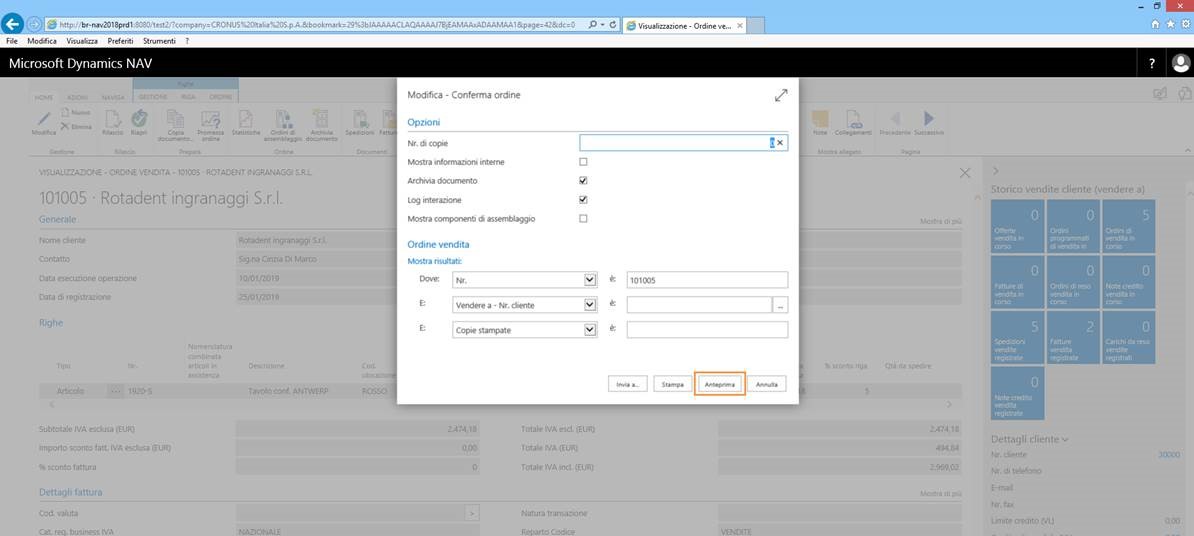The height and width of the screenshot is (536, 1194).
Task: Click the help question mark in NAV header
Action: pos(1151,64)
